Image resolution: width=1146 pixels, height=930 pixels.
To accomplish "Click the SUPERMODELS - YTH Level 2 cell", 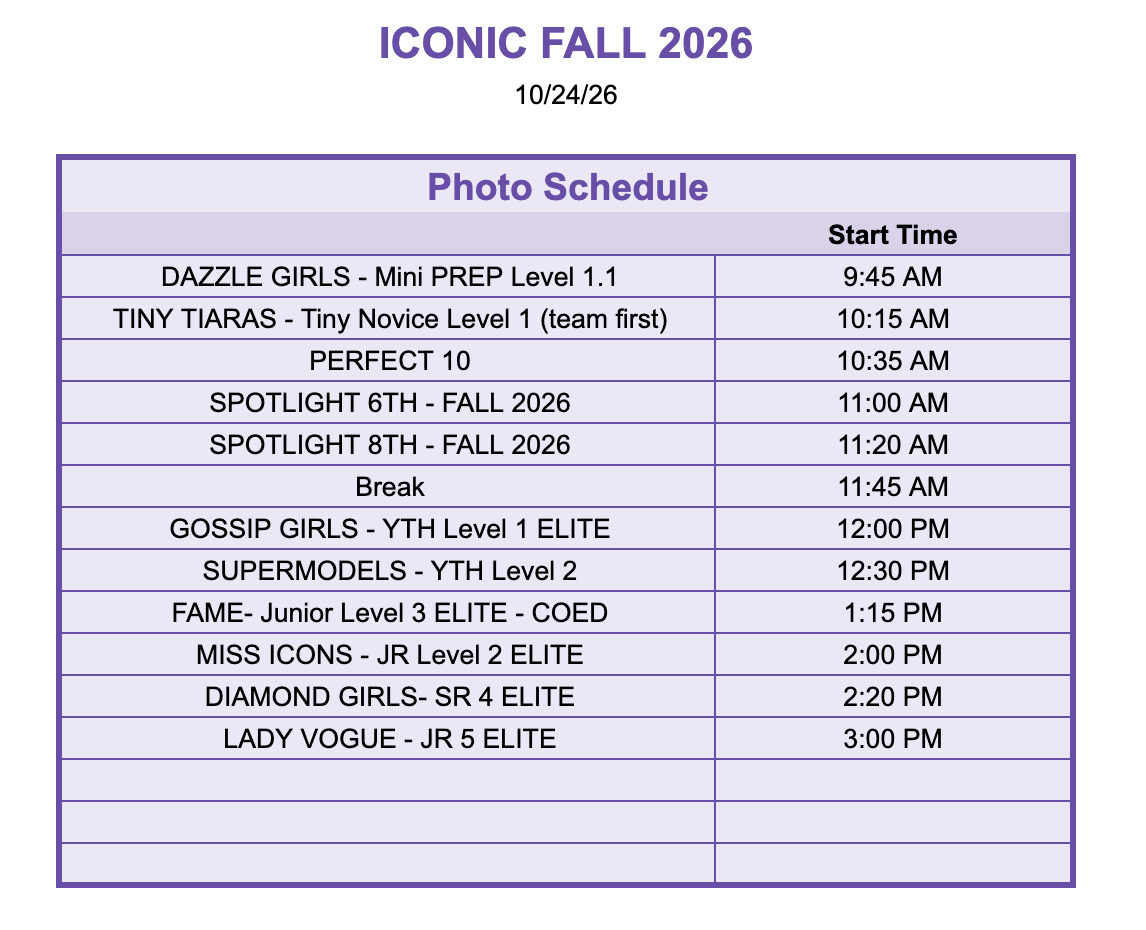I will (389, 571).
